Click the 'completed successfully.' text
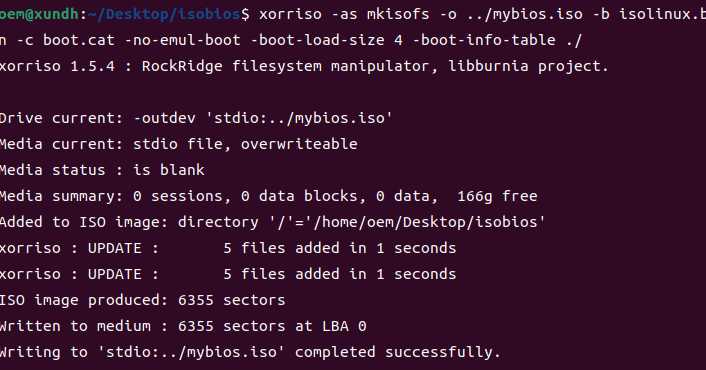 coord(398,352)
